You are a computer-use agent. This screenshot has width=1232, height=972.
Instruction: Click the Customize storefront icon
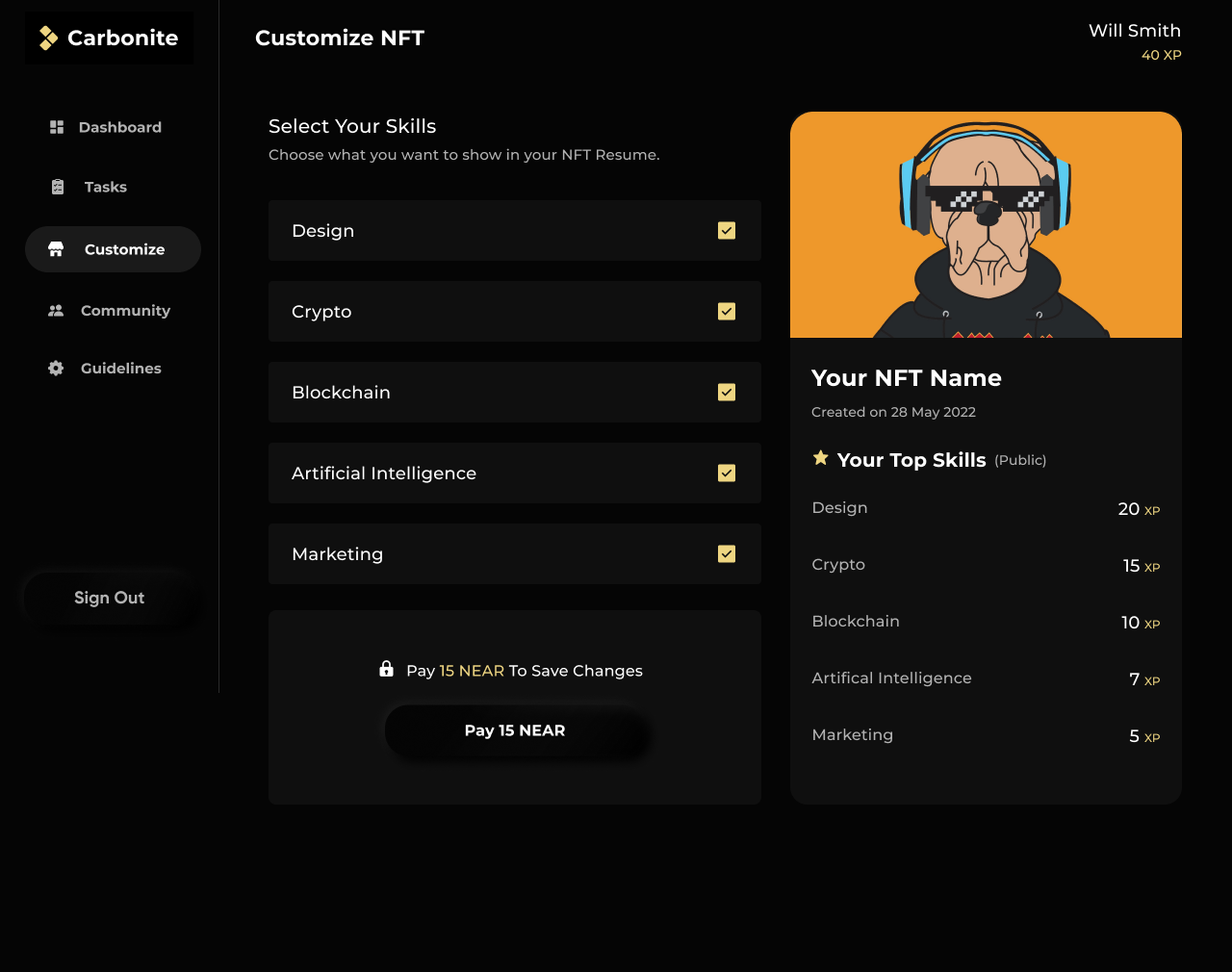(56, 249)
